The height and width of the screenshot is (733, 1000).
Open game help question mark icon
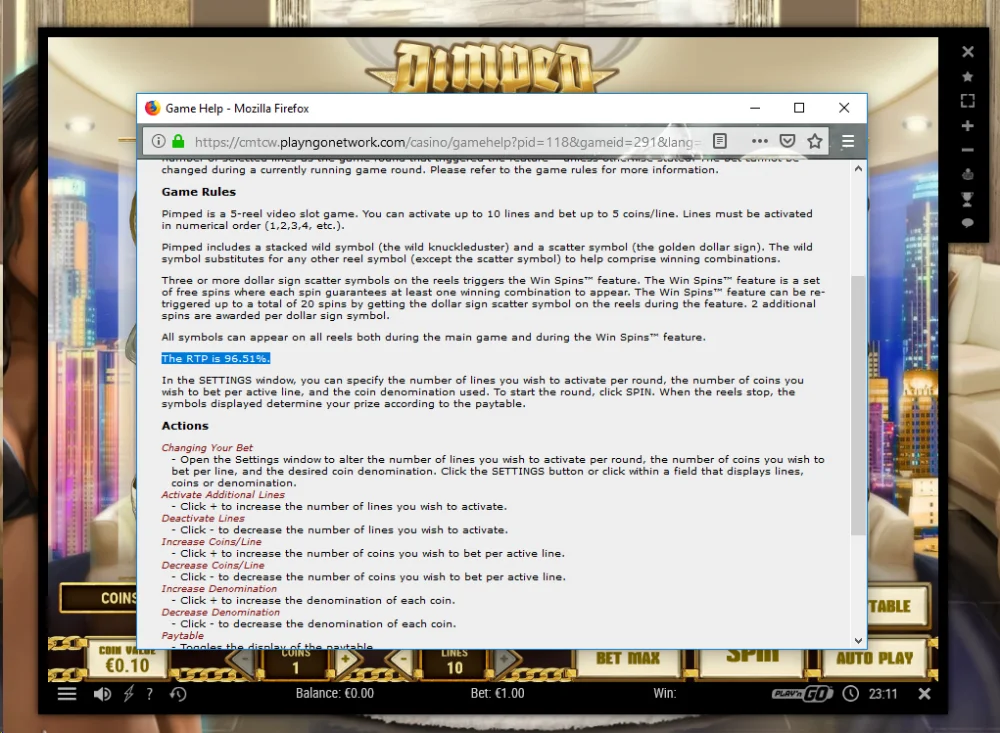pos(149,693)
